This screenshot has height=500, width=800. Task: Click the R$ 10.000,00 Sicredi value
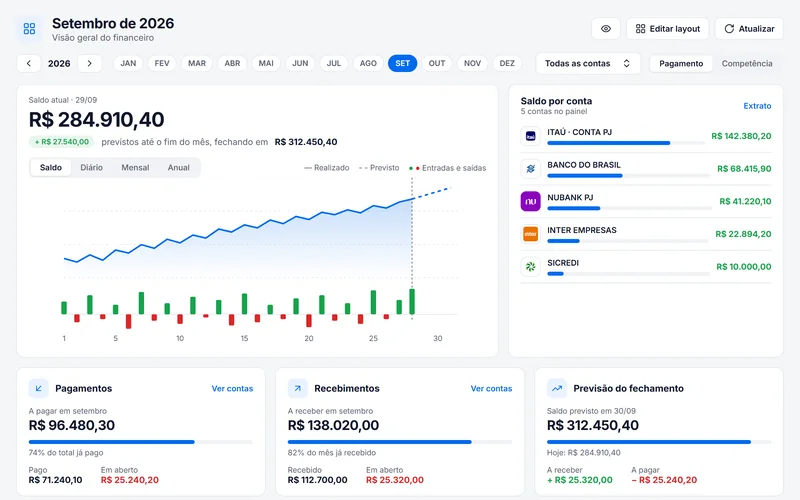743,267
